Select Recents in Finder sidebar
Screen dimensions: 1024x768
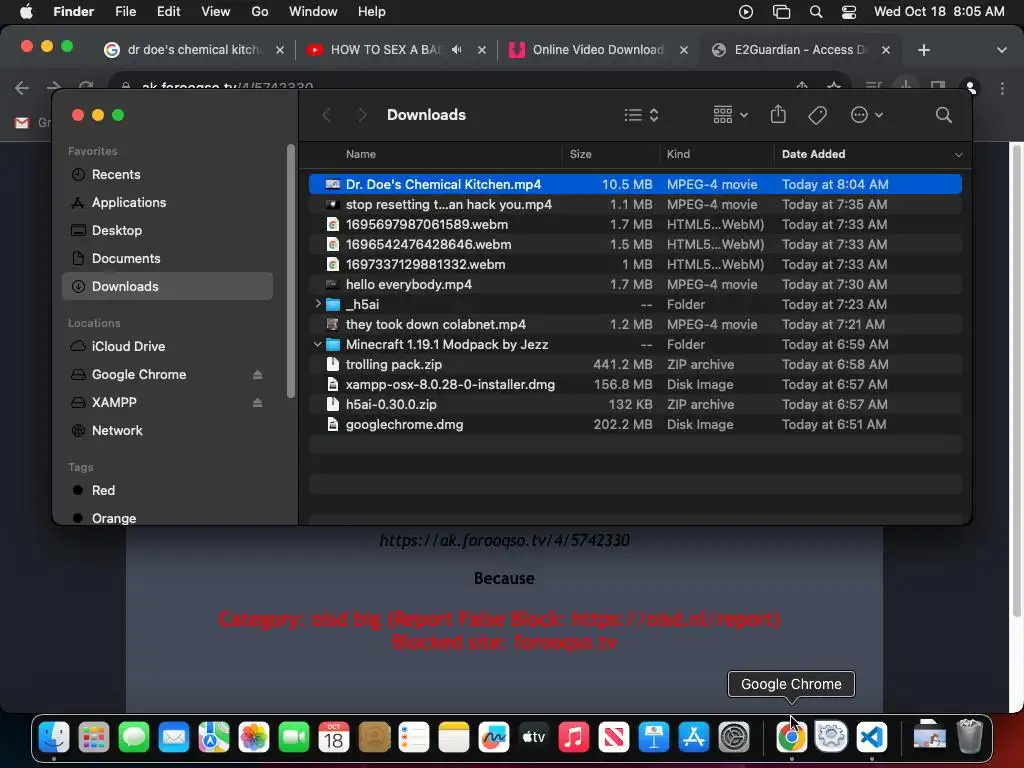coord(167,174)
